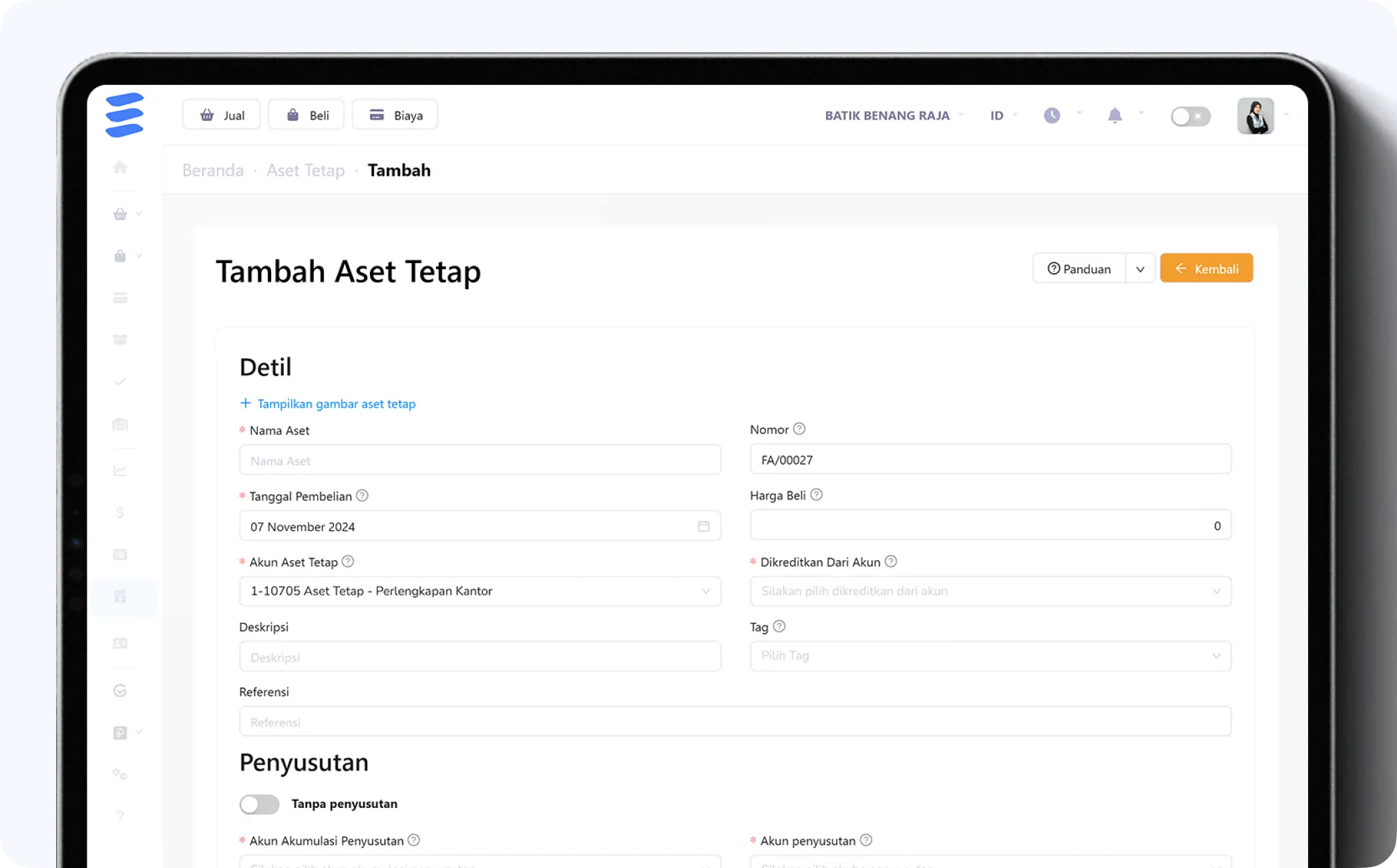Click the Referensi input field
This screenshot has width=1397, height=868.
tap(735, 722)
